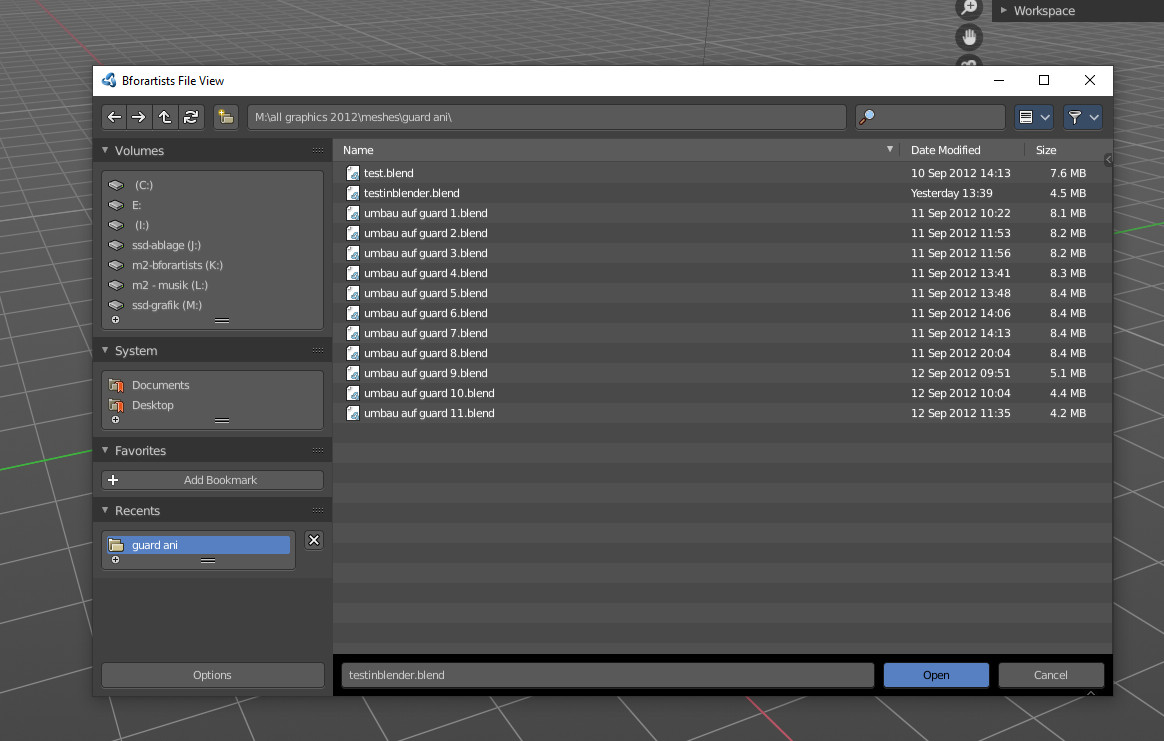
Task: Click Volumes panel drag grip
Action: 318,150
